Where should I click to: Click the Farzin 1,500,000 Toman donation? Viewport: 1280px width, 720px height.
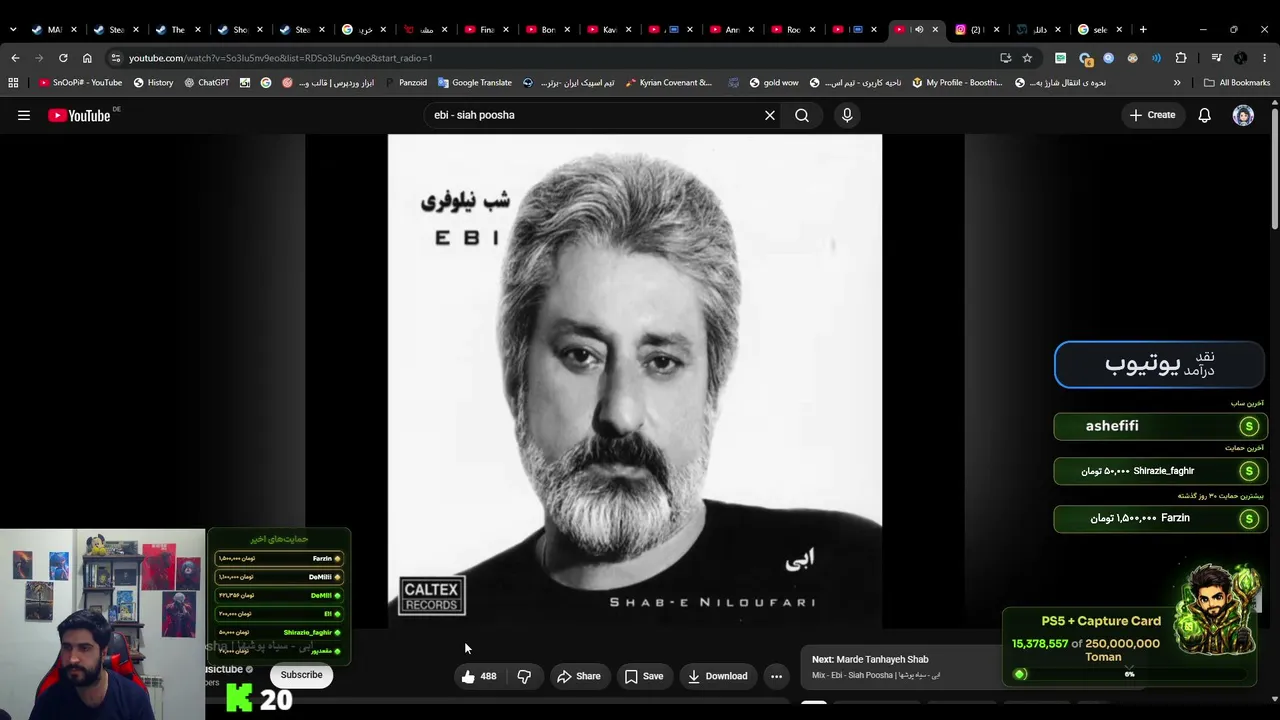coord(1160,518)
